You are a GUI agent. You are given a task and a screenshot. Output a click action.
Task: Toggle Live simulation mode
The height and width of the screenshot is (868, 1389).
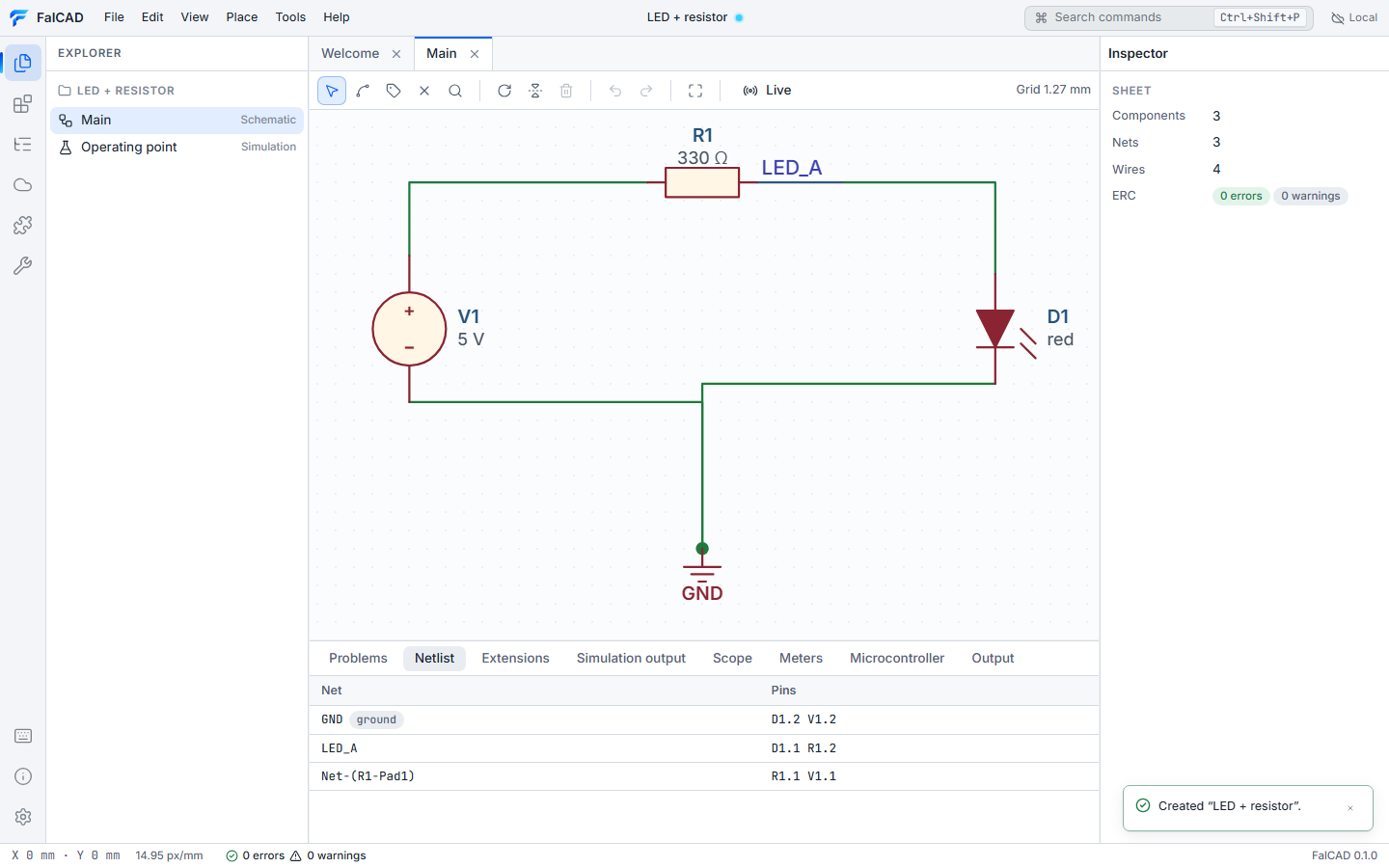pyautogui.click(x=767, y=91)
